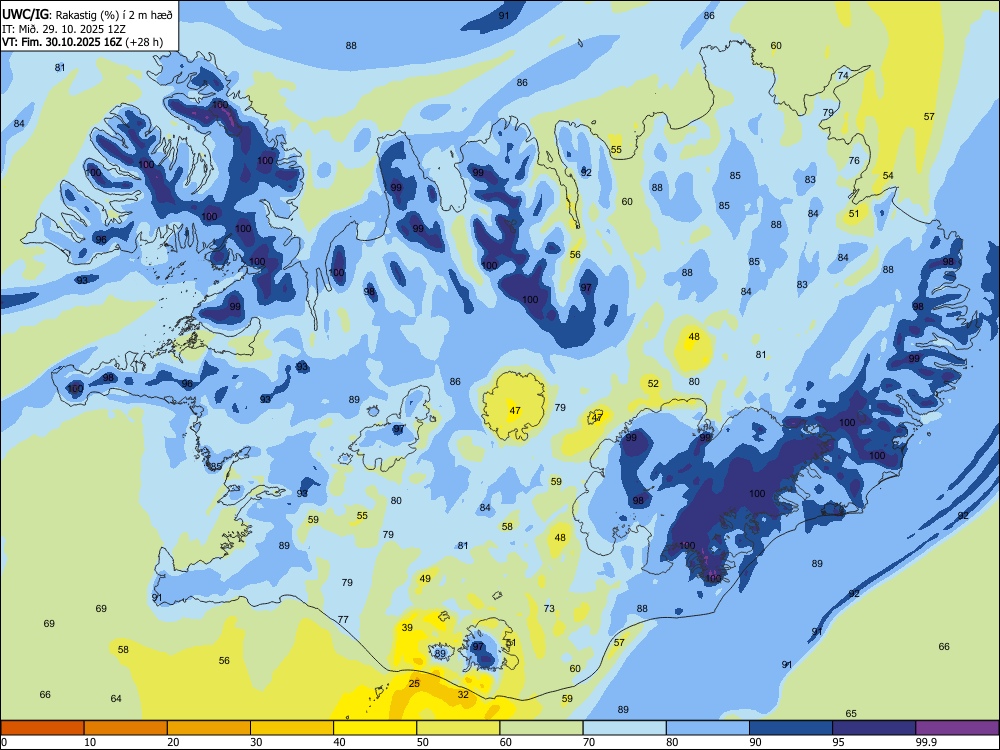The image size is (1000, 750).
Task: Click the map humidity value '74'
Action: point(843,75)
